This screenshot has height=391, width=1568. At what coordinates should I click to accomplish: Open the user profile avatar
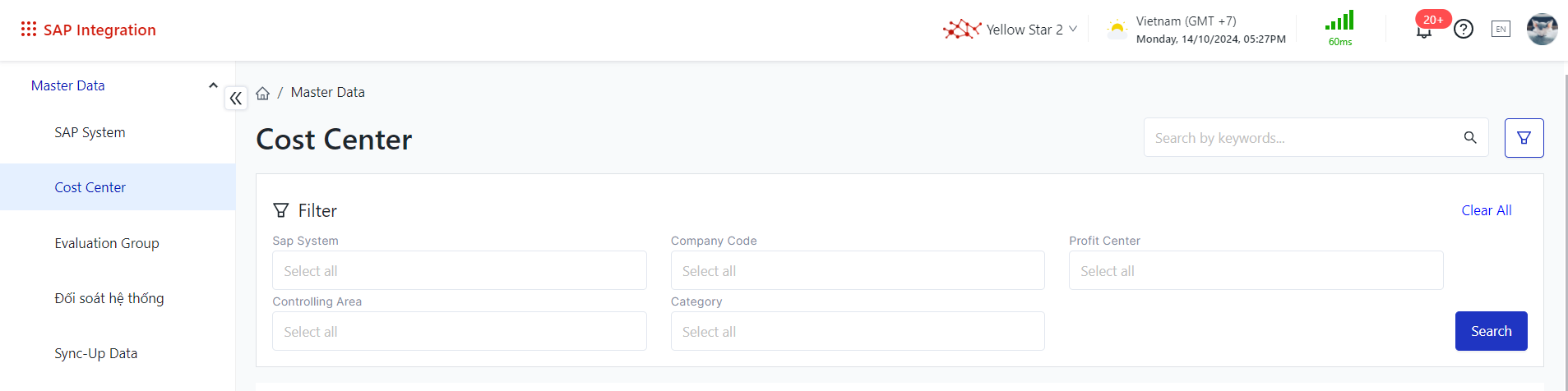[x=1542, y=30]
